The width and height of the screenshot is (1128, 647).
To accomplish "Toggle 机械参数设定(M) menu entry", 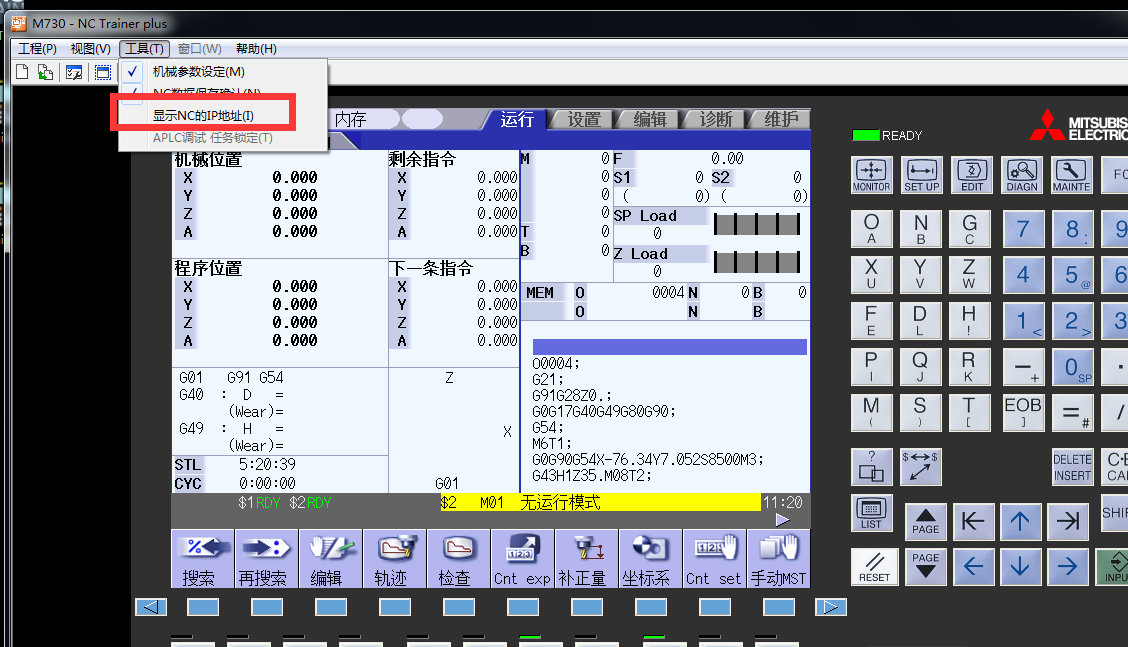I will pyautogui.click(x=223, y=71).
